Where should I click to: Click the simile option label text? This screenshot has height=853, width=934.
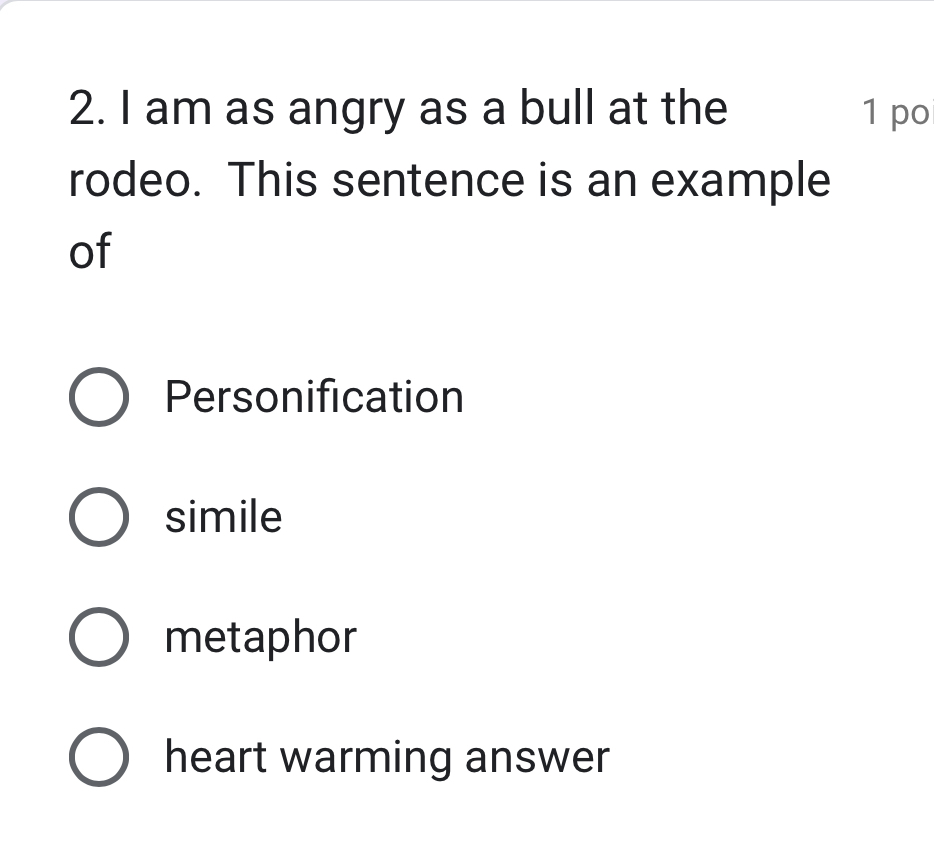(224, 518)
